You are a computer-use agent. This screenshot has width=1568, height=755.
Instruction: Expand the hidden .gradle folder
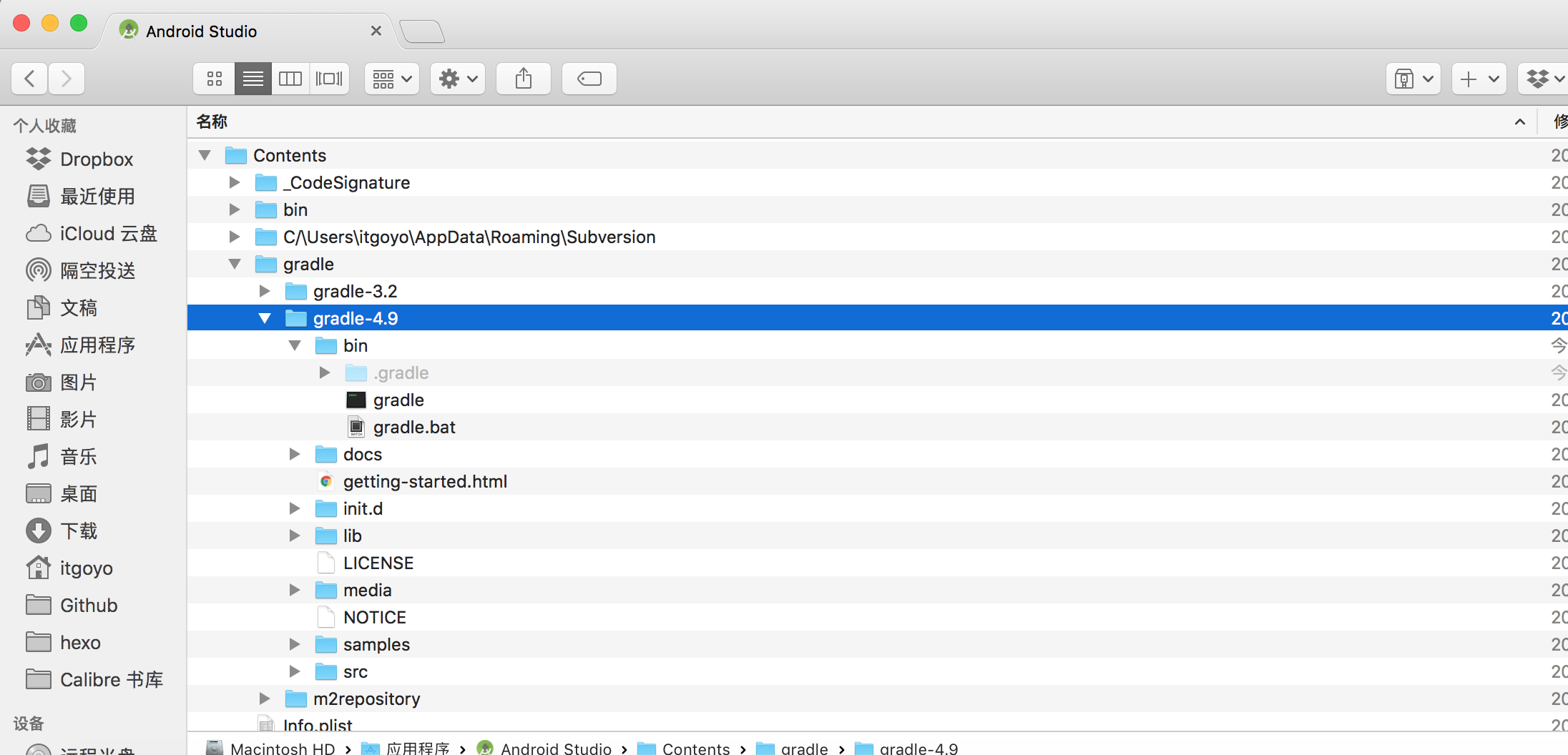(x=325, y=372)
